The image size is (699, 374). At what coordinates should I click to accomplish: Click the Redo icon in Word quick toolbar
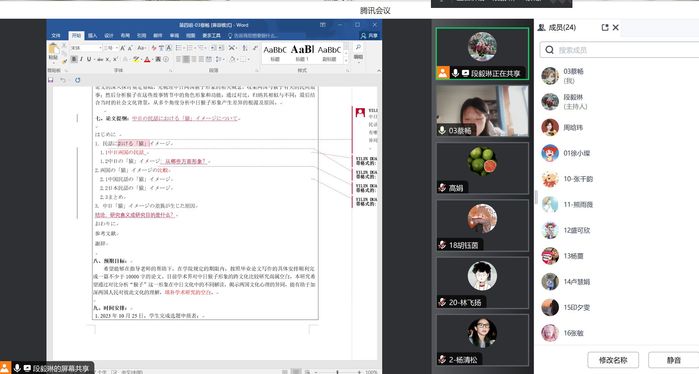(x=78, y=80)
